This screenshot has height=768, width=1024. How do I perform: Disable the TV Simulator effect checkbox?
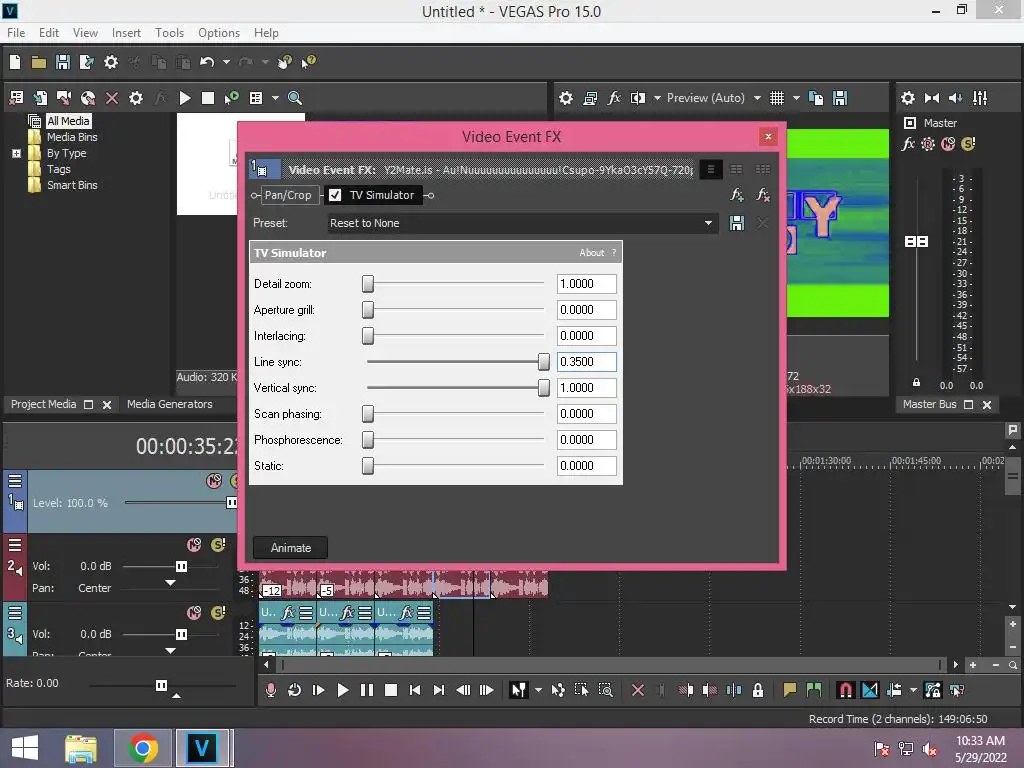tap(335, 195)
